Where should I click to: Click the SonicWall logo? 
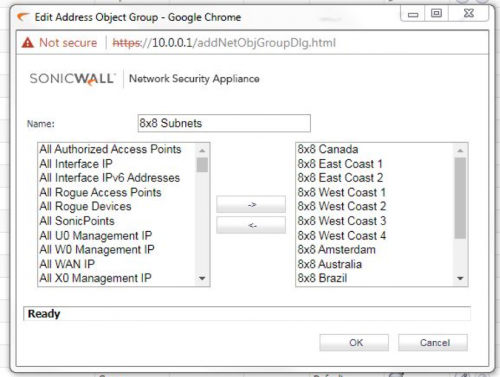tap(72, 79)
